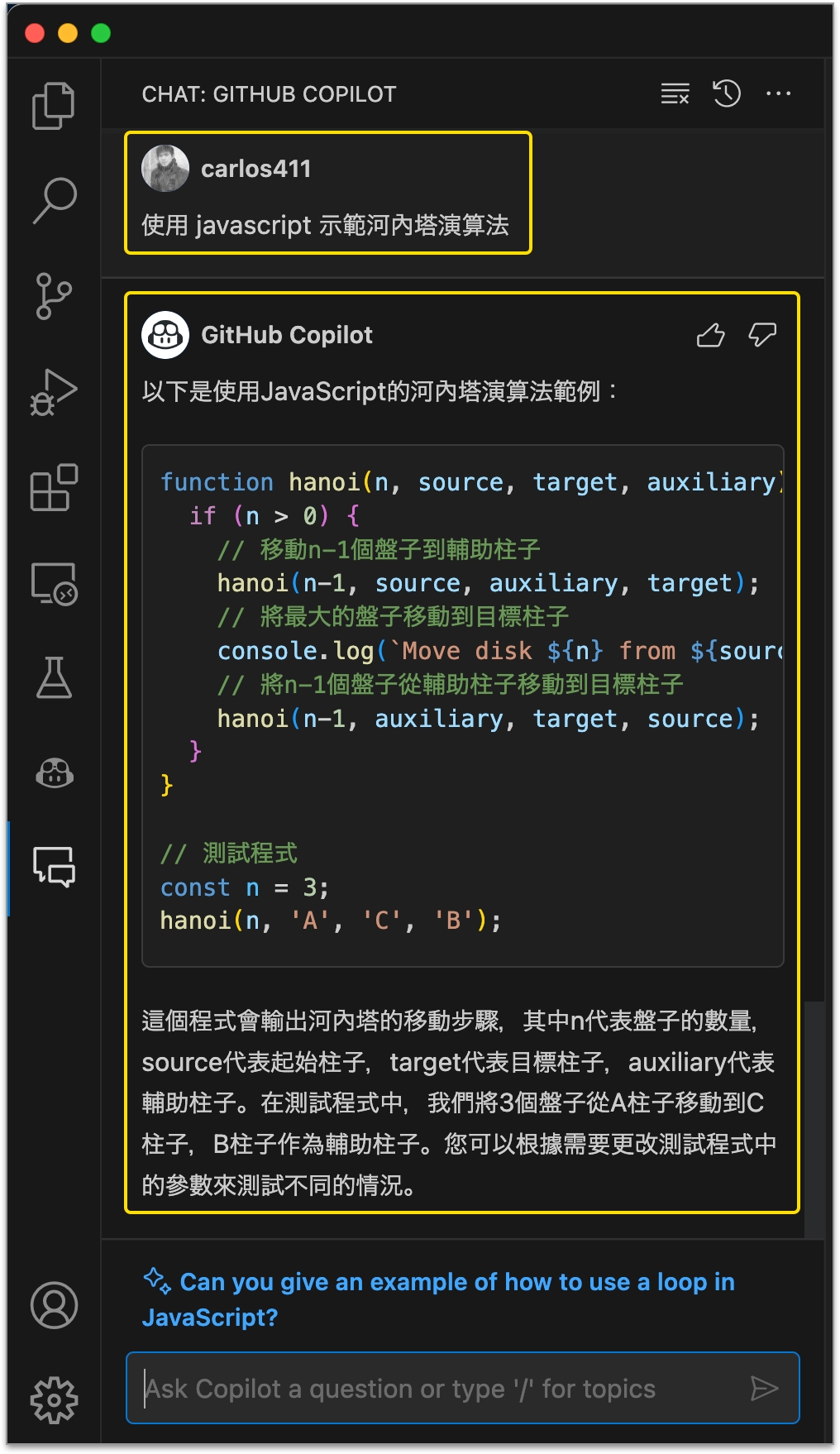Image resolution: width=840 pixels, height=1454 pixels.
Task: Open the Explorer view in activity bar
Action: (54, 105)
